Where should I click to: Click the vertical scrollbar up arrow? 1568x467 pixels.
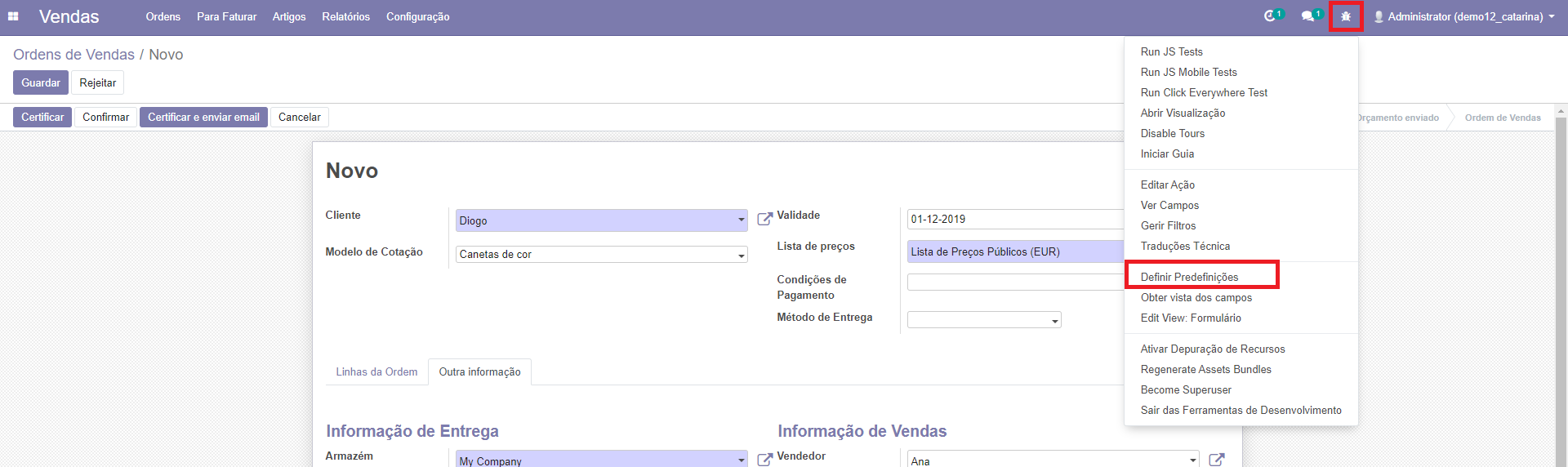click(1561, 111)
